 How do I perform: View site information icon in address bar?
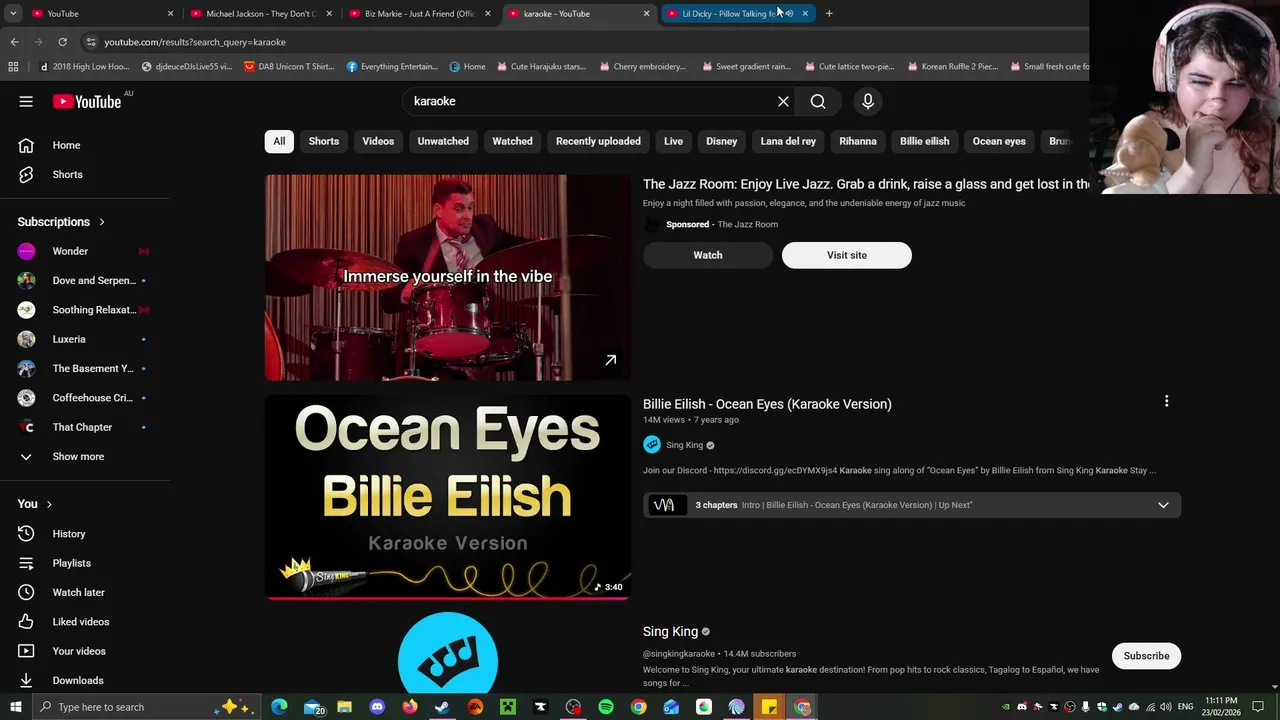pyautogui.click(x=91, y=42)
